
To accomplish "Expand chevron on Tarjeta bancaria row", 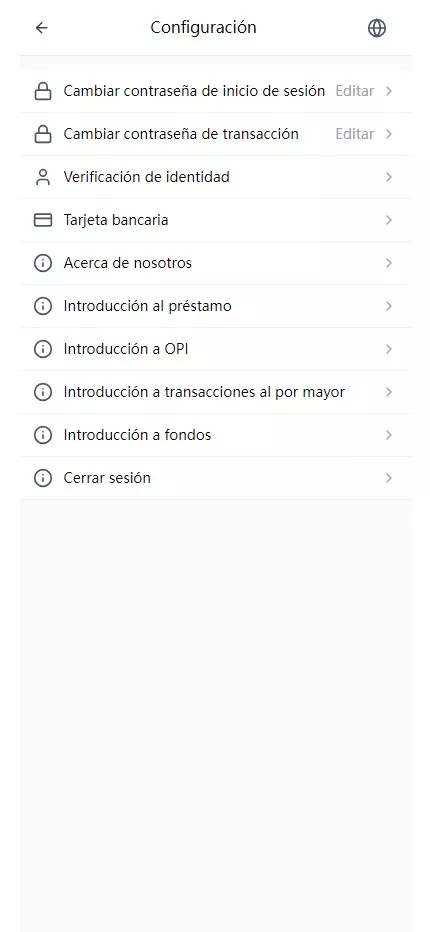I will point(388,220).
